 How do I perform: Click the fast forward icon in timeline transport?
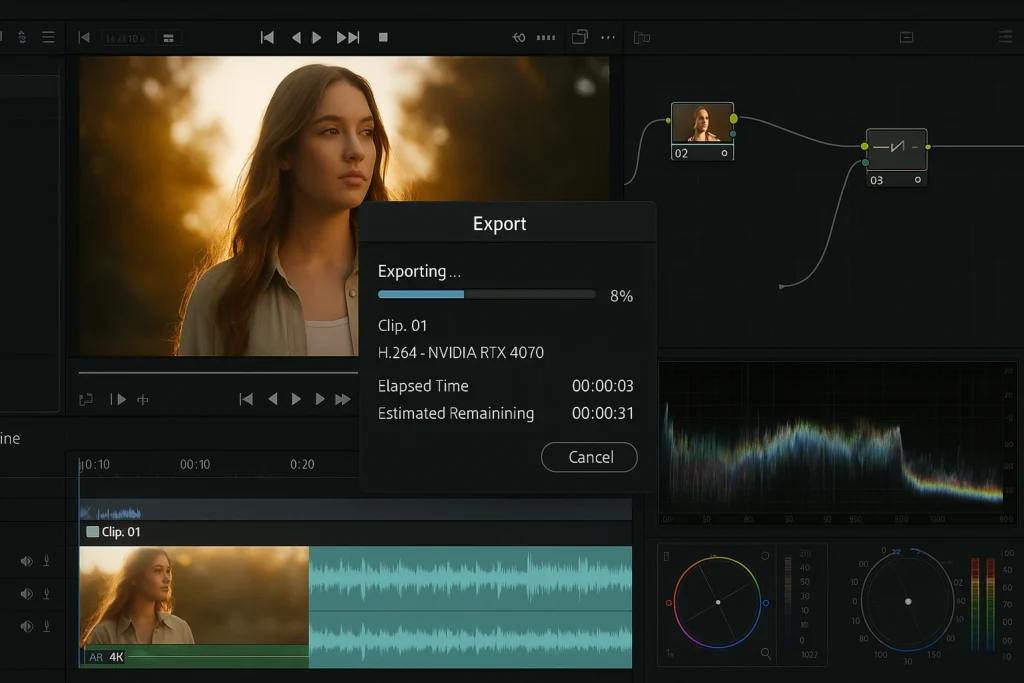point(341,399)
